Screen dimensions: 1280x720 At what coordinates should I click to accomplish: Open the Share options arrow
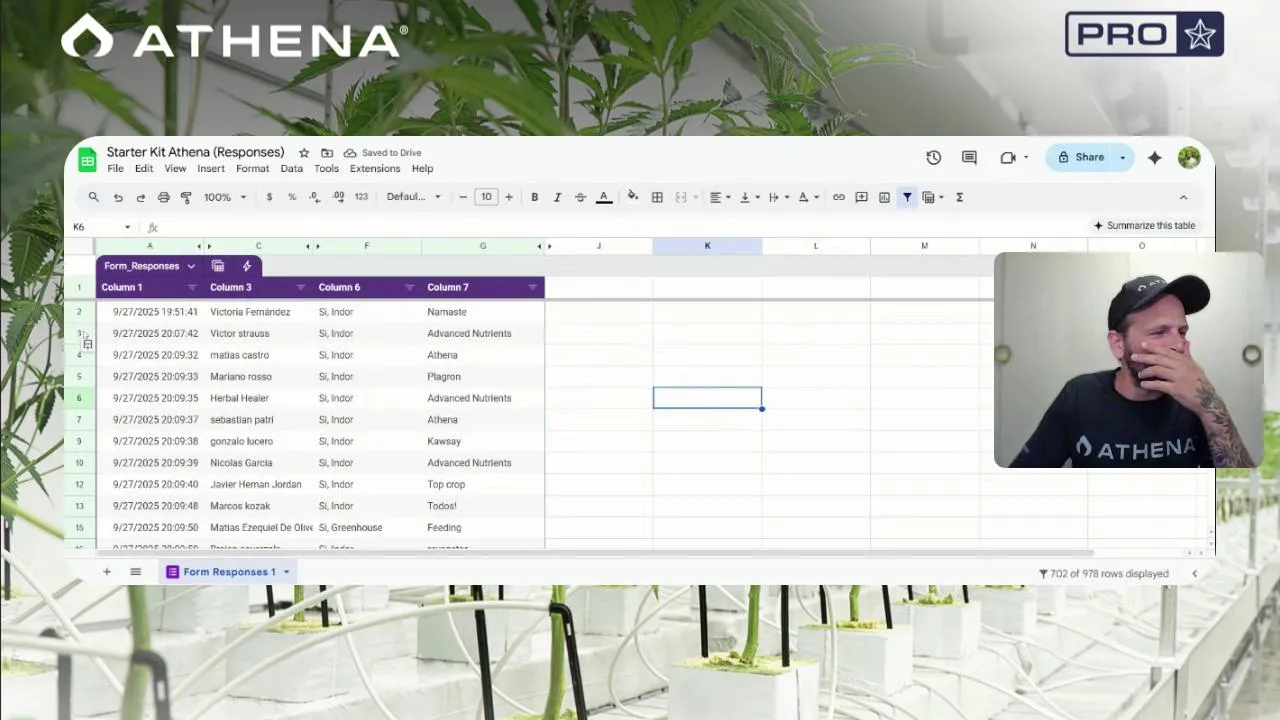tap(1122, 157)
